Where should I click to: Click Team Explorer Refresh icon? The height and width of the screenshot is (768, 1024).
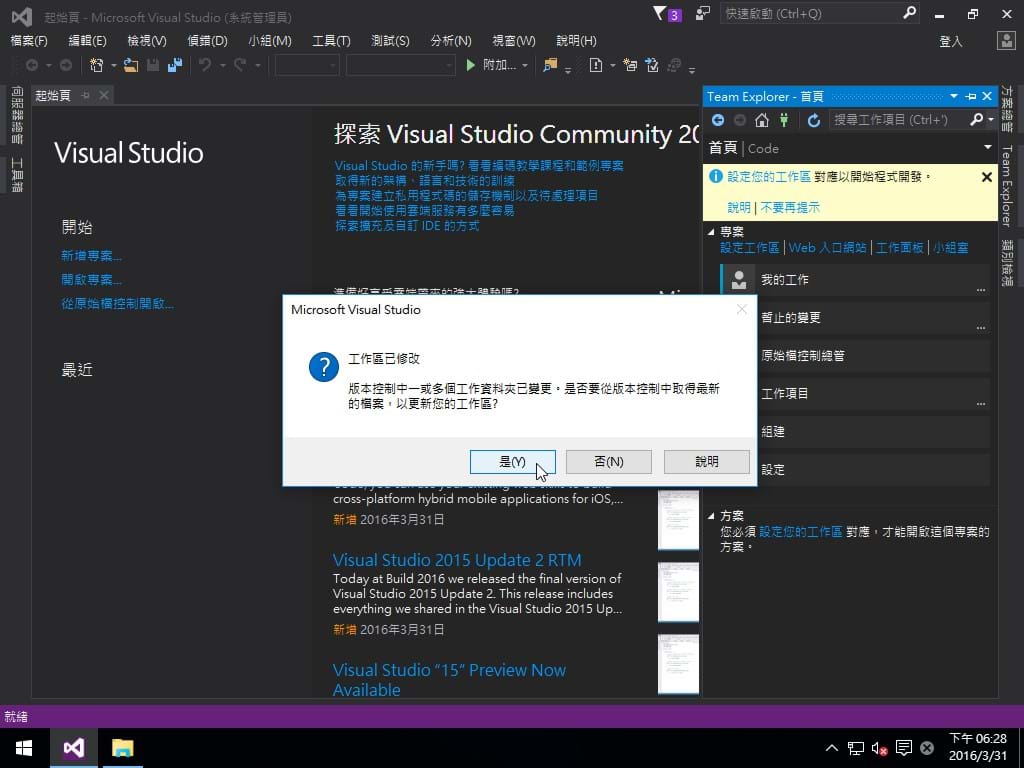[814, 120]
